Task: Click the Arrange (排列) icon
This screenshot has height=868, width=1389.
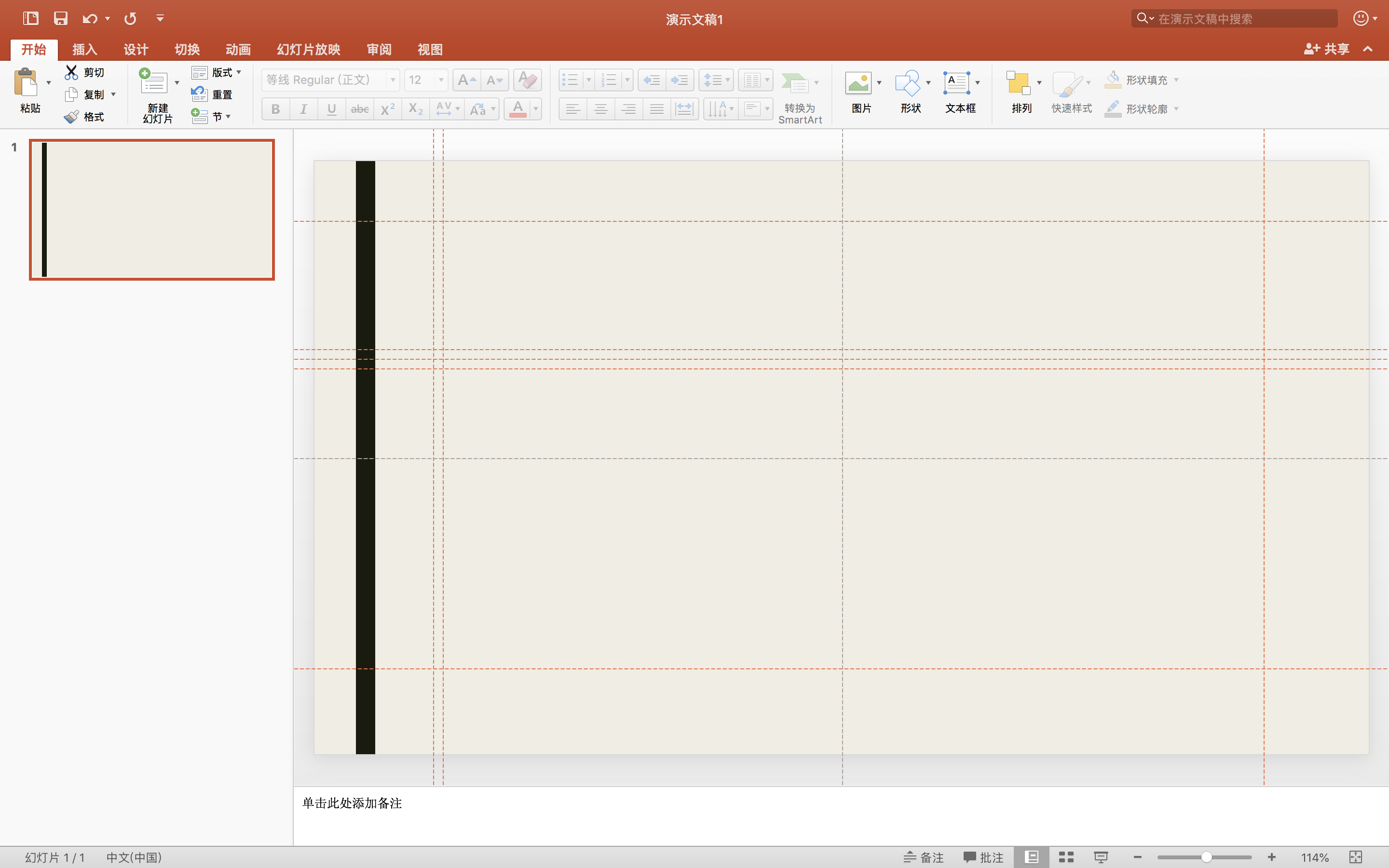Action: click(x=1018, y=83)
